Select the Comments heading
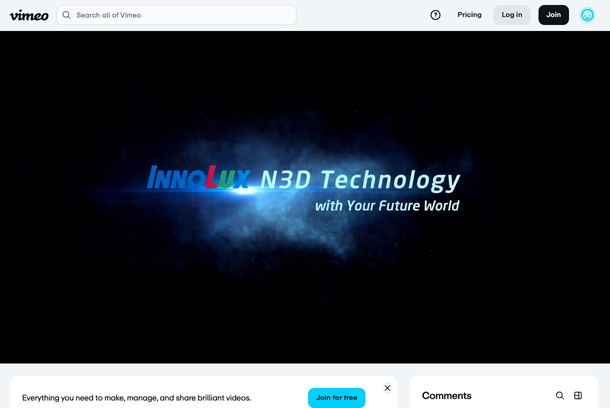Viewport: 610px width, 408px height. coord(447,396)
